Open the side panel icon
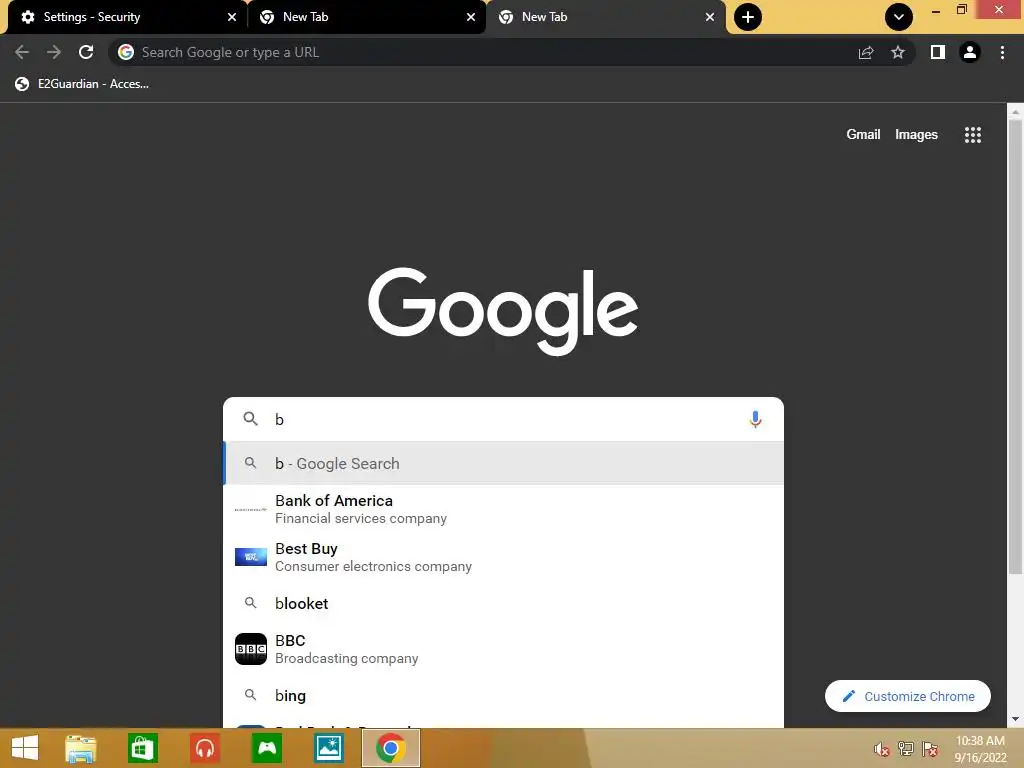 coord(938,52)
